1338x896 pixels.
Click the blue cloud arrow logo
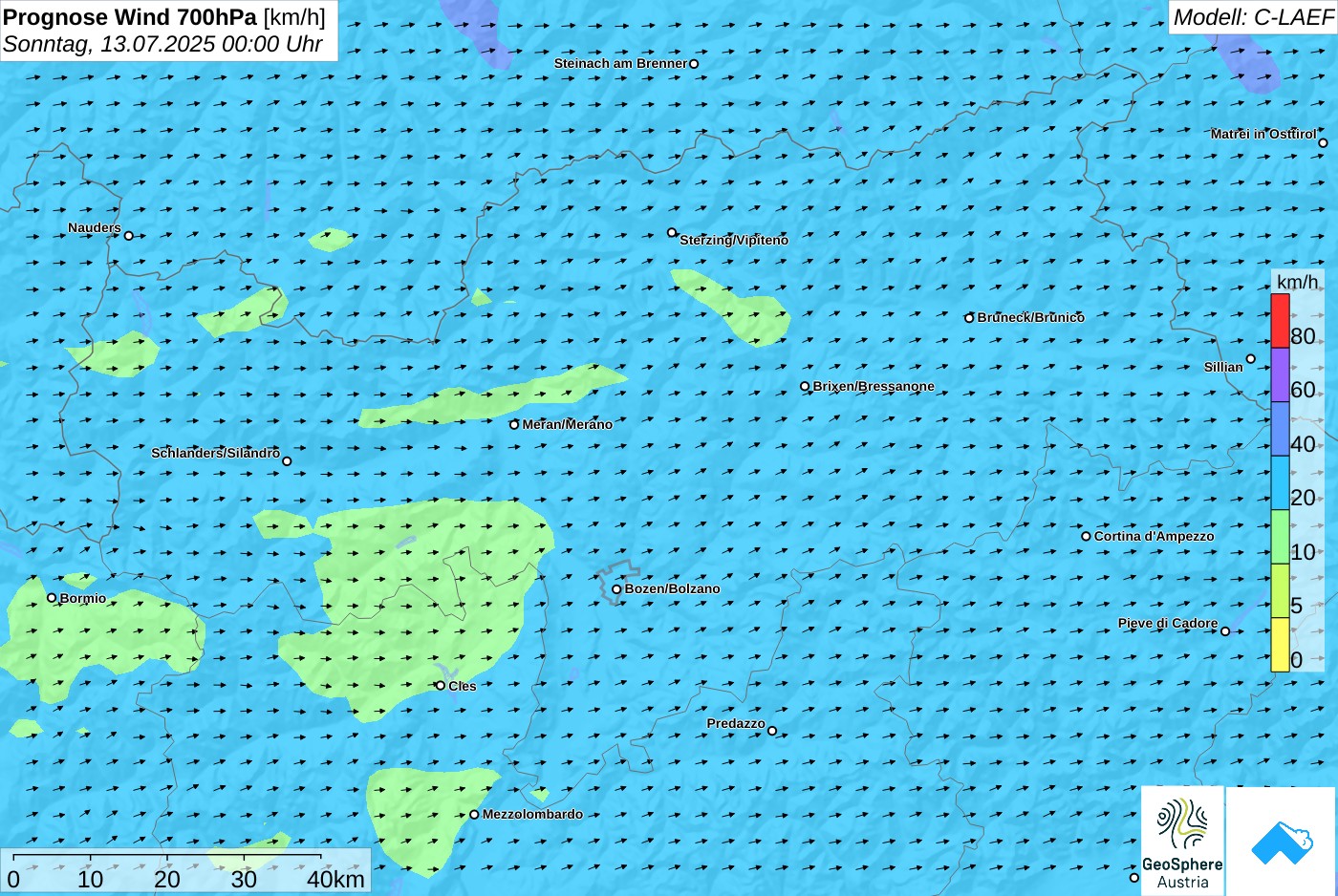[x=1282, y=843]
